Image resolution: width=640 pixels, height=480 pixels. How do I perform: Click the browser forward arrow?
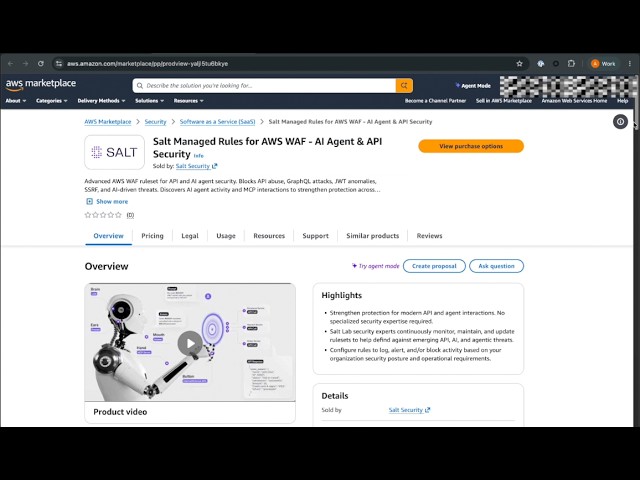coord(26,64)
